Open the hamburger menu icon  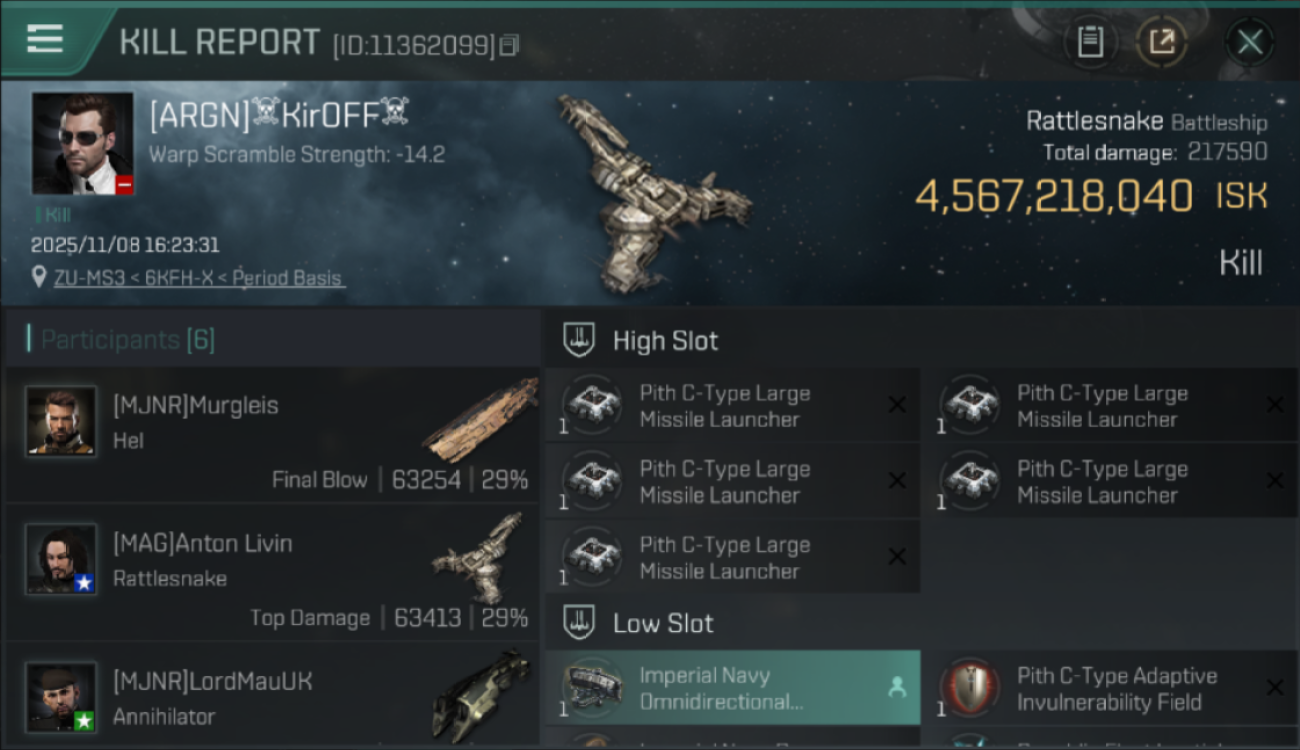[x=45, y=39]
